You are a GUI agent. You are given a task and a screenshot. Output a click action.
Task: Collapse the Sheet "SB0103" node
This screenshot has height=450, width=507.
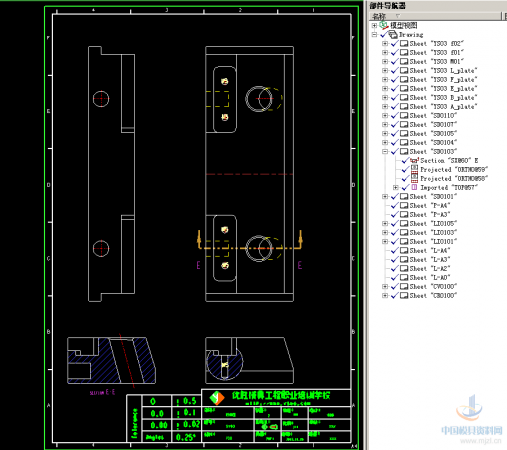click(385, 151)
